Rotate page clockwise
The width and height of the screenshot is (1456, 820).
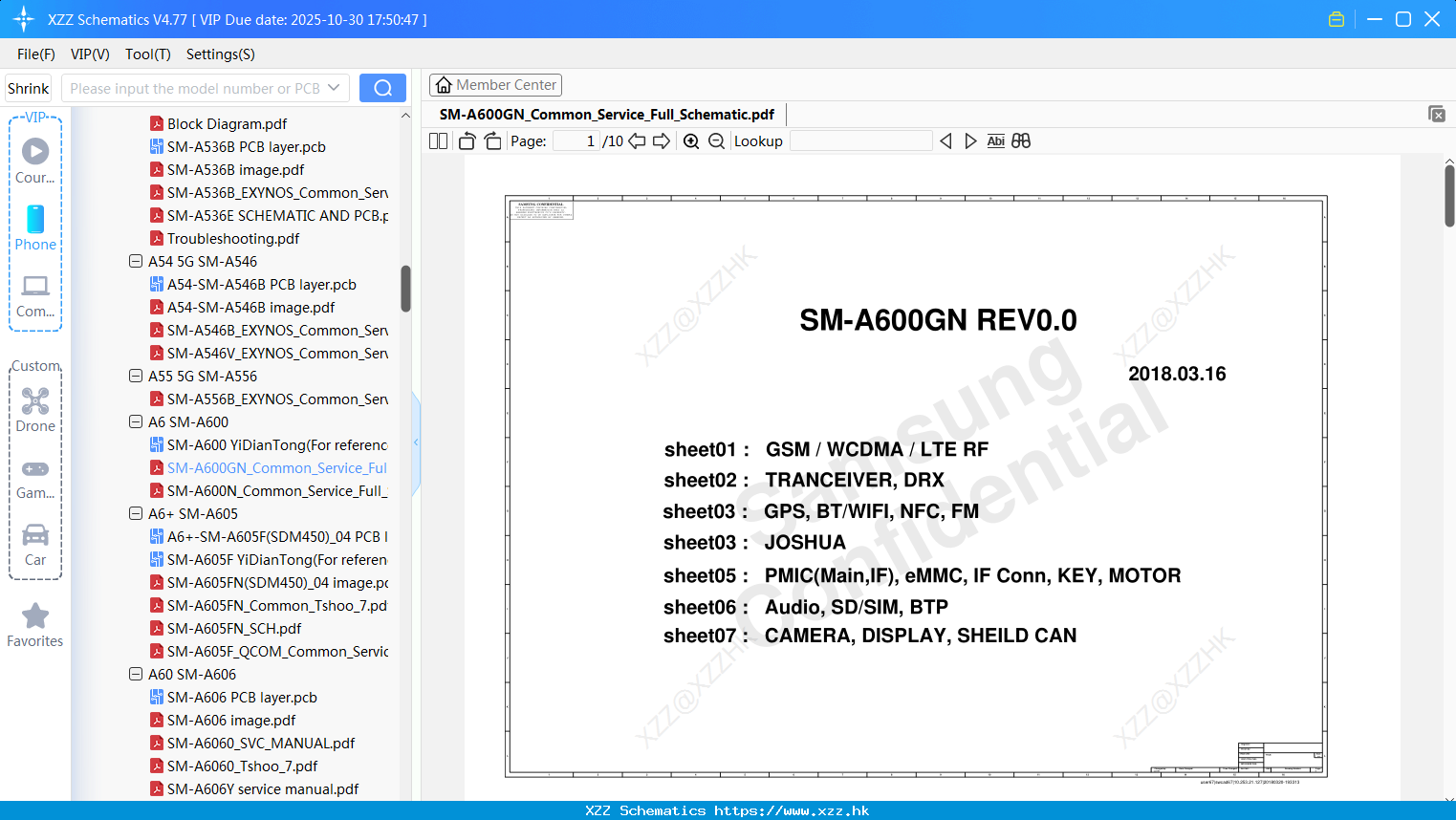tap(492, 140)
